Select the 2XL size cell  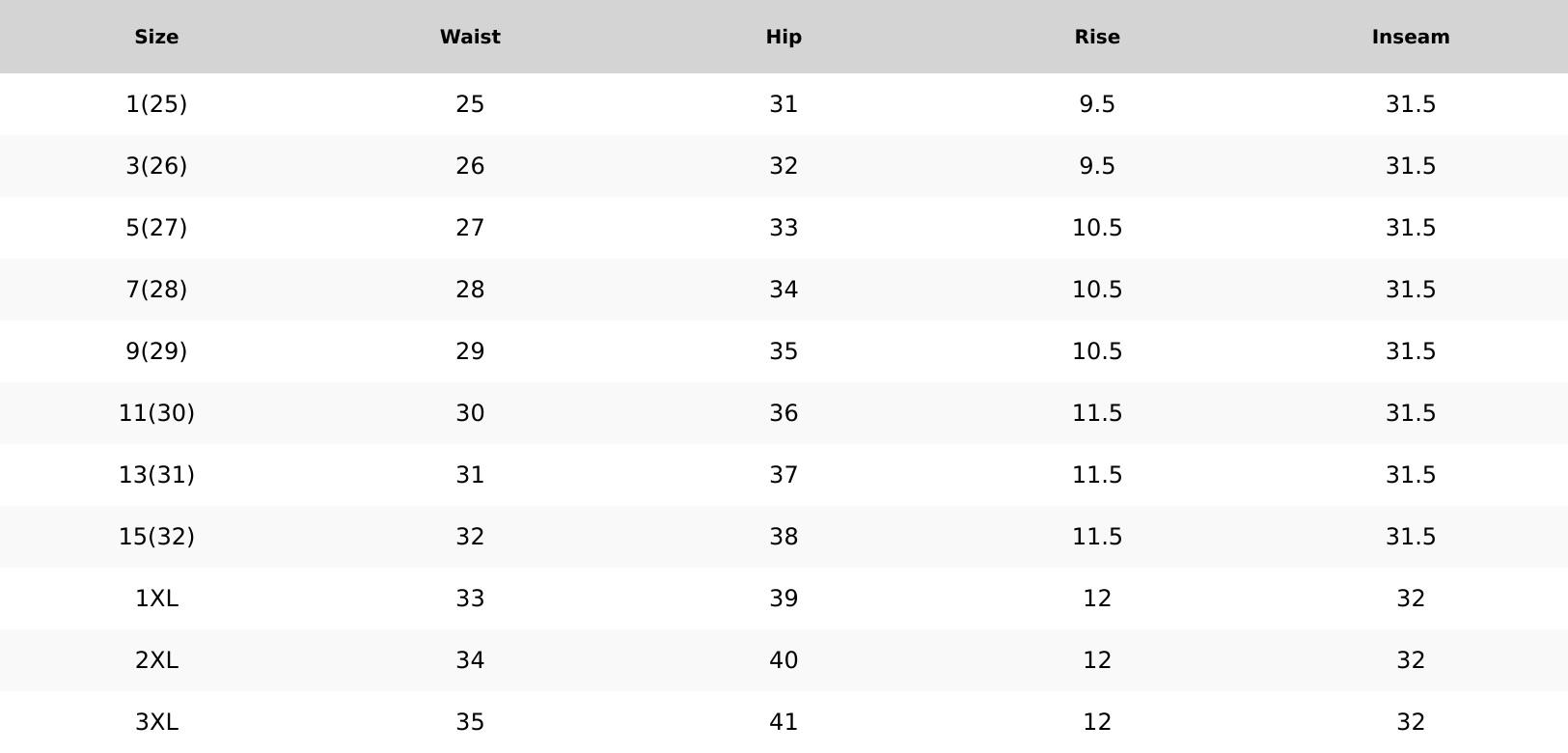click(156, 660)
